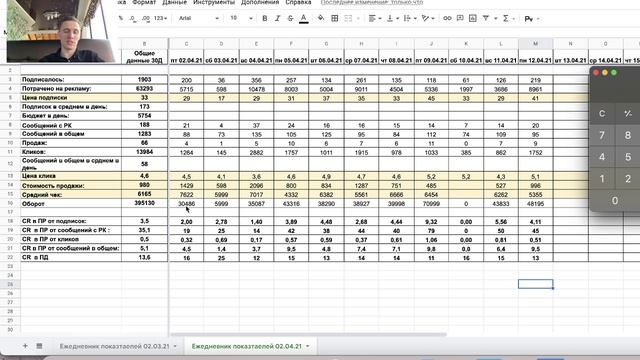Click the insert link icon

pyautogui.click(x=447, y=18)
